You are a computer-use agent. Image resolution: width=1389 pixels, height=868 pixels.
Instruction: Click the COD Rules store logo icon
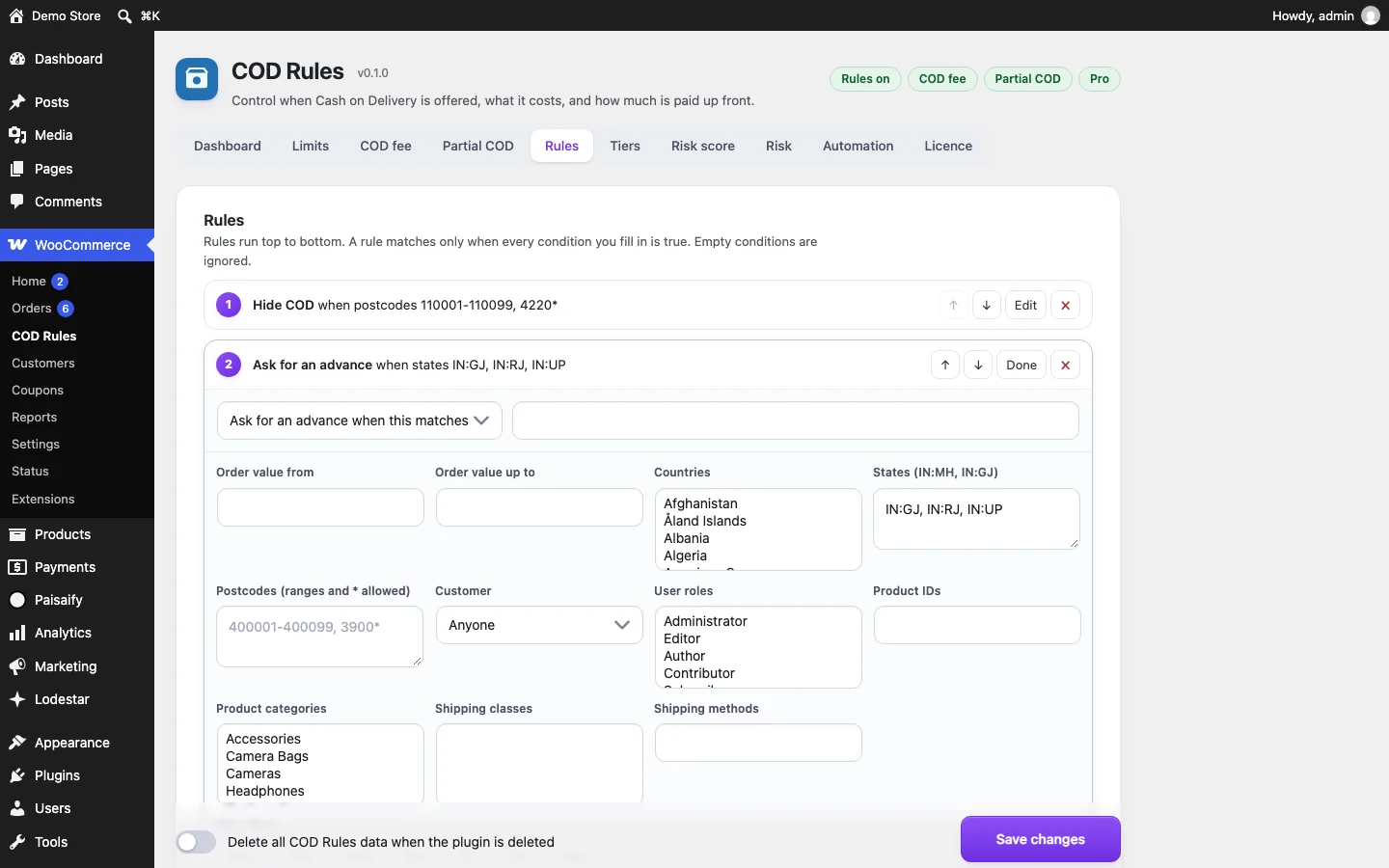point(197,79)
